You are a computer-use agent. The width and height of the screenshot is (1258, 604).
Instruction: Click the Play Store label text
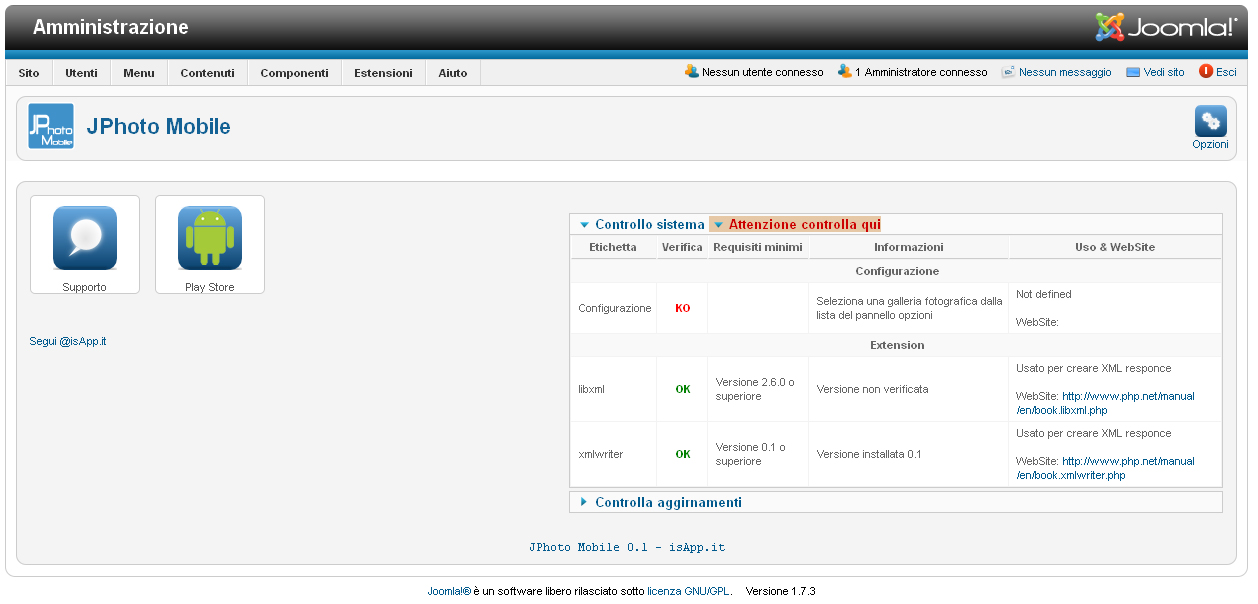(x=210, y=288)
